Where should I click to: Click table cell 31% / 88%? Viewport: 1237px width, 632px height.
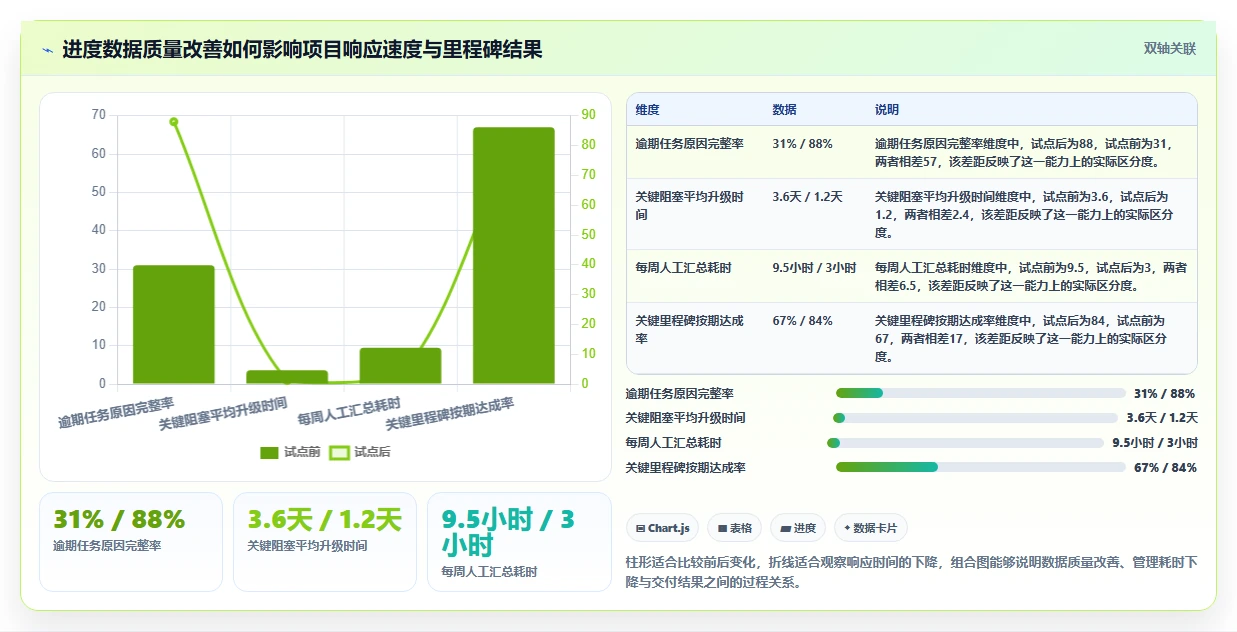802,144
